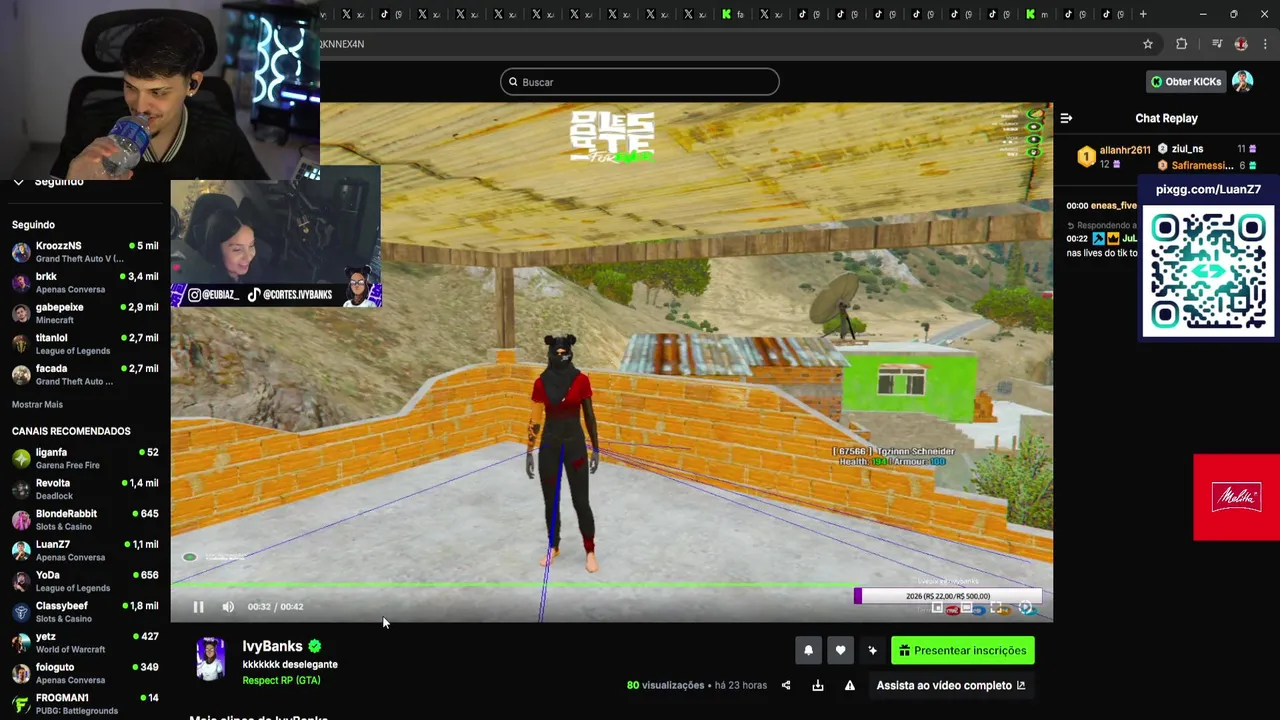Open KroozzNS channel in sidebar

[85, 252]
